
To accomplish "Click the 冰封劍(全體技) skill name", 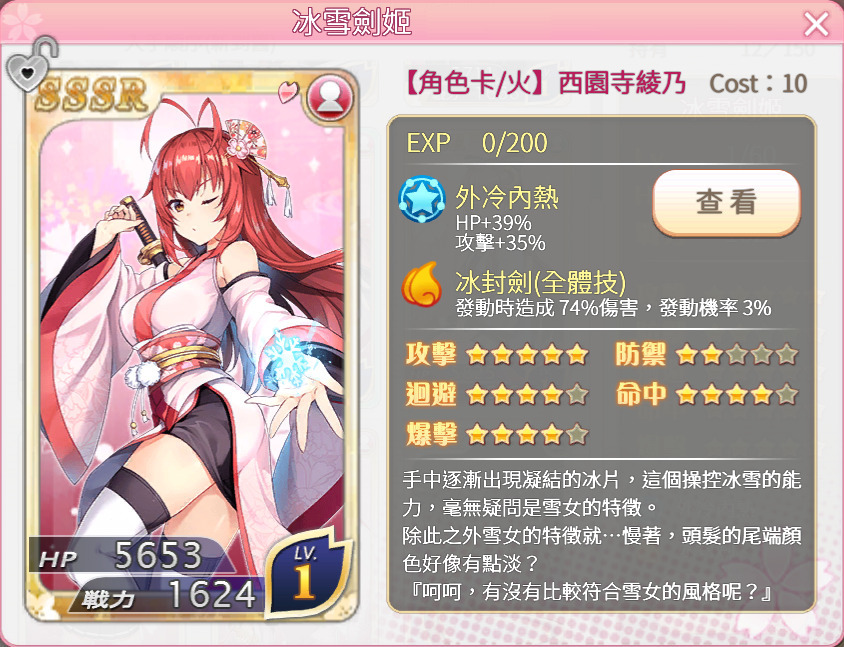I will (540, 282).
